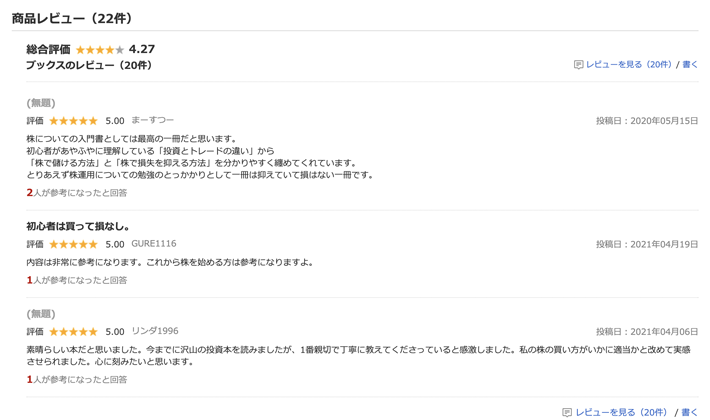Click the overall 4.27 star rating
710x420 pixels.
coord(100,49)
